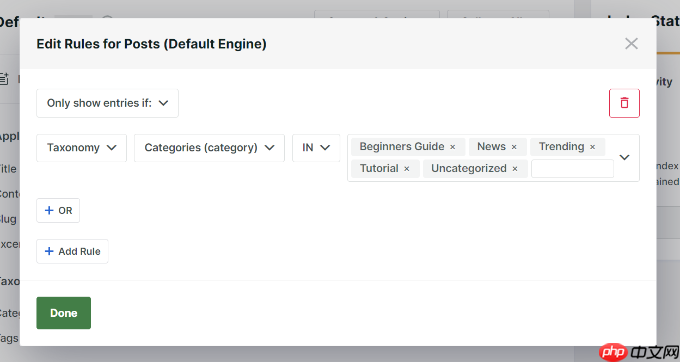680x362 pixels.
Task: Select the 'Tutorial' tag text
Action: coord(379,168)
